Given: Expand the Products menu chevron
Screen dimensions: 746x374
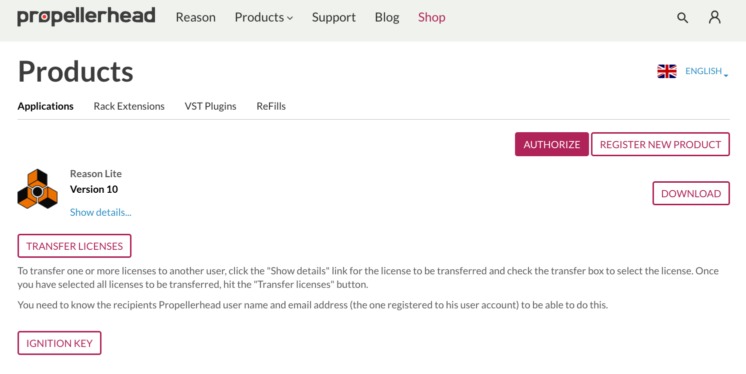Looking at the screenshot, I should [x=290, y=18].
